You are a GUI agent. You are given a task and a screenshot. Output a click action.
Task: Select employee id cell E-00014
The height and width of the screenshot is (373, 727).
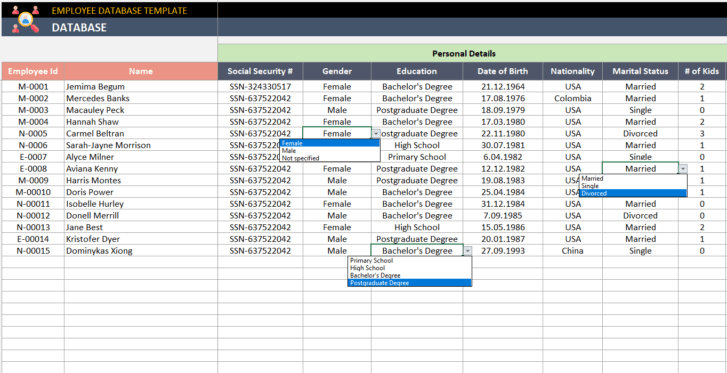[x=33, y=239]
